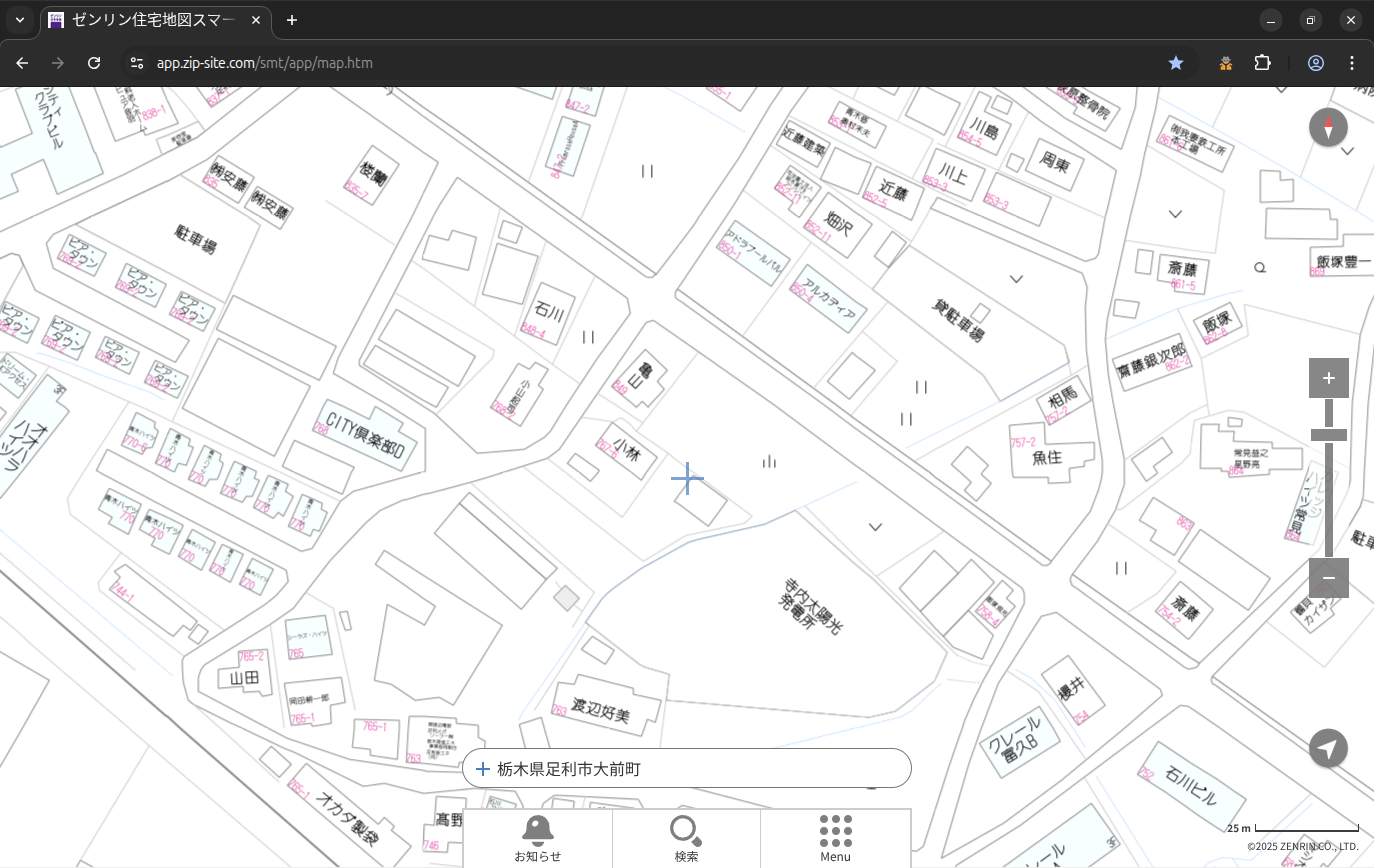Open the browser Extensions puzzle icon
The height and width of the screenshot is (868, 1374).
[1262, 63]
